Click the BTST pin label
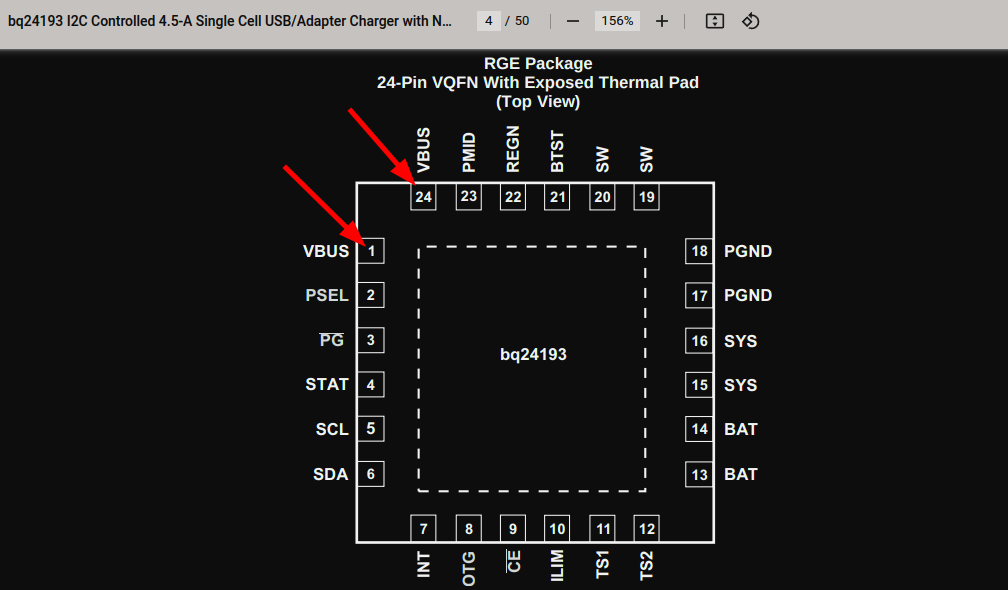Image resolution: width=1008 pixels, height=590 pixels. [557, 152]
